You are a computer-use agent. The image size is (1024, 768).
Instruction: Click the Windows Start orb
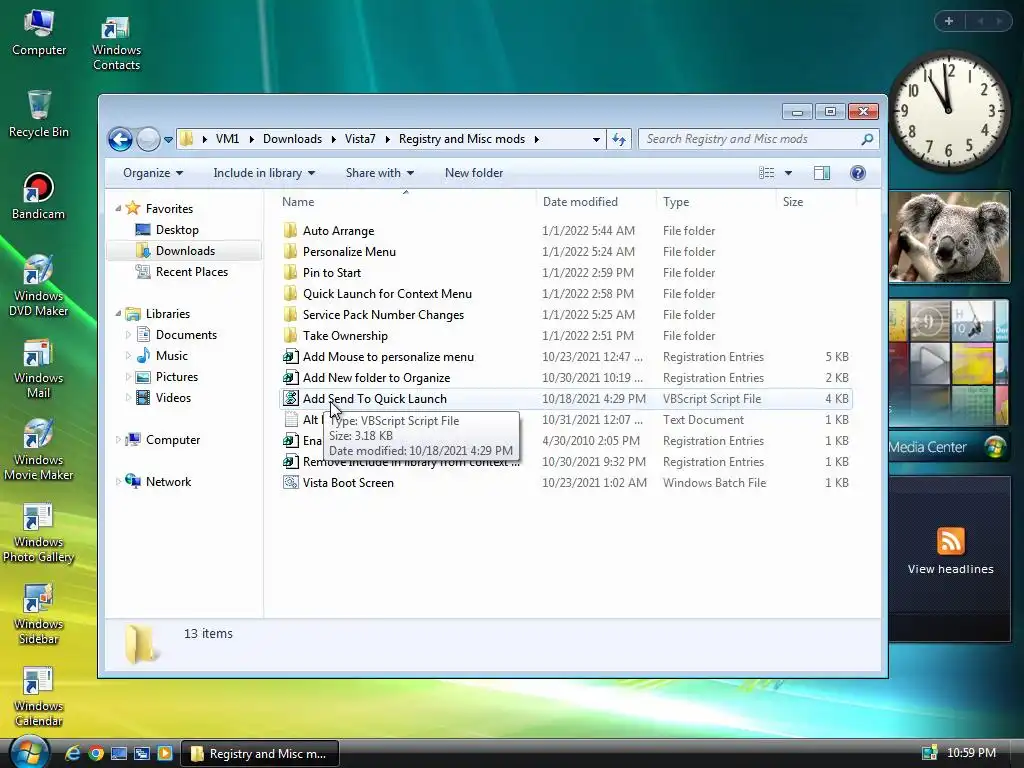pos(29,752)
